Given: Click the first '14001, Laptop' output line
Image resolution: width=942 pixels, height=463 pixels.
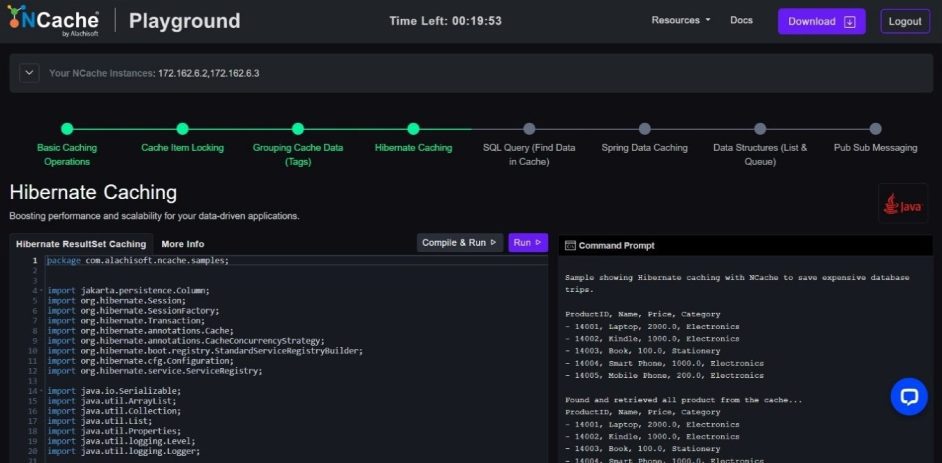Looking at the screenshot, I should [x=652, y=327].
